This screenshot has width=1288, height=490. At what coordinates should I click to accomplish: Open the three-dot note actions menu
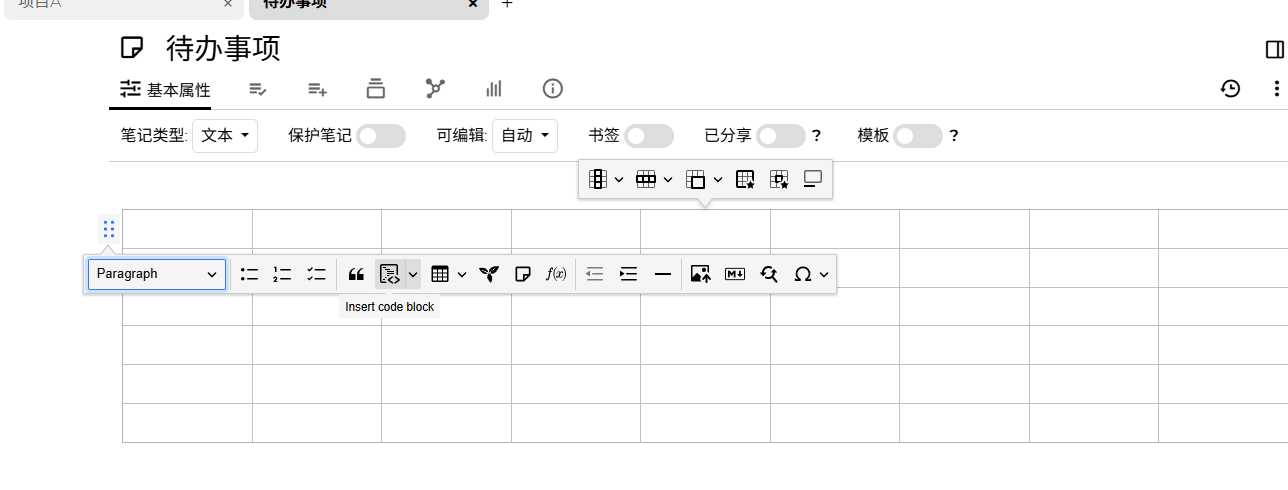tap(1277, 89)
